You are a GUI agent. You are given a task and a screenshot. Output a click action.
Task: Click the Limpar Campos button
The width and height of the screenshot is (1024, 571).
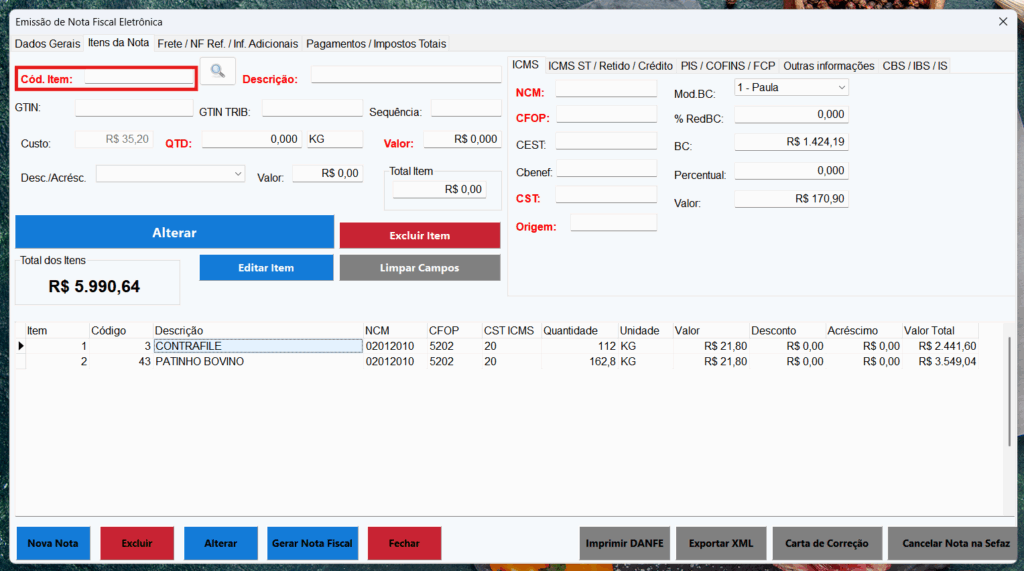coord(419,268)
